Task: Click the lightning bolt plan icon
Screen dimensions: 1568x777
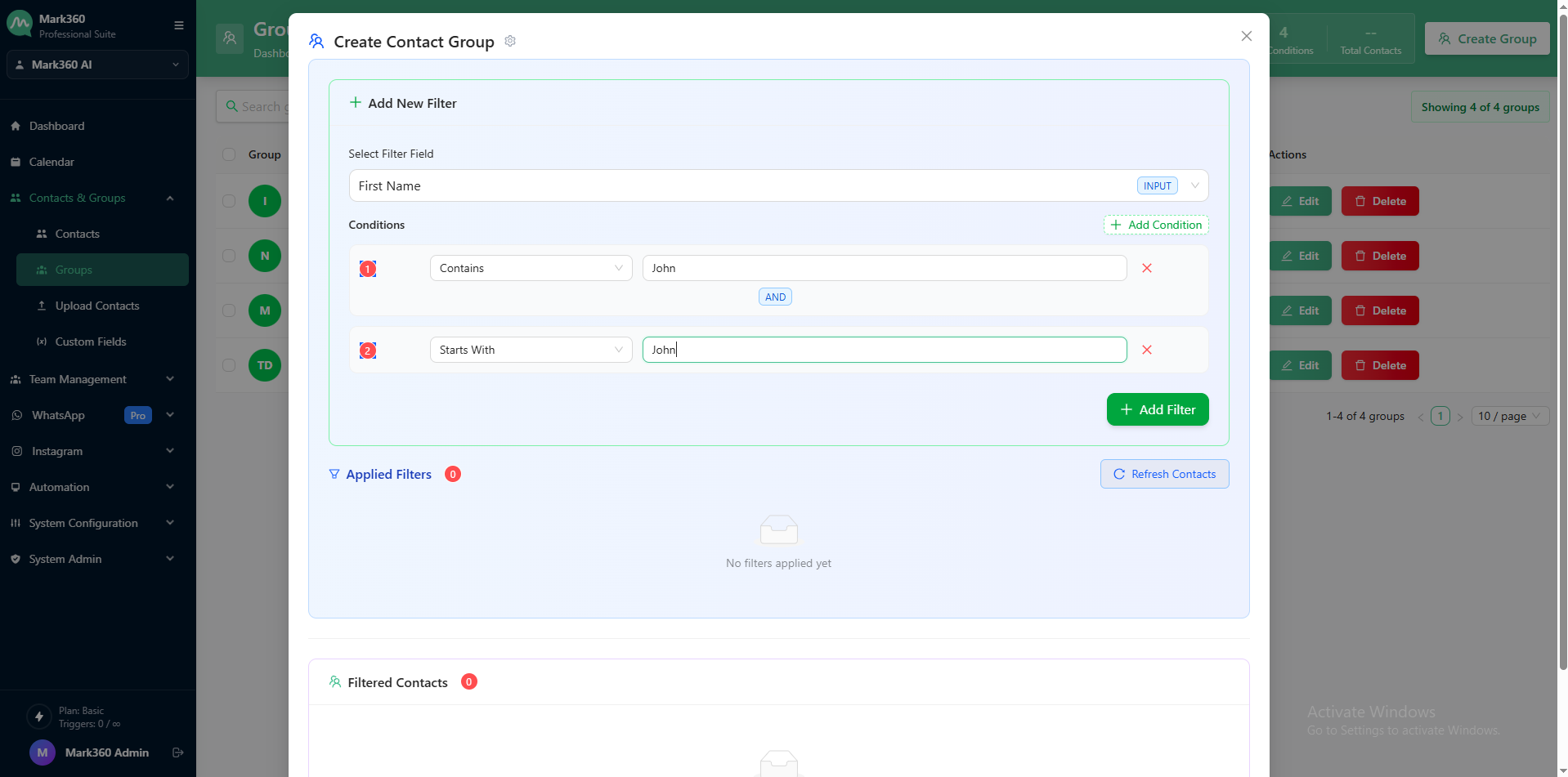Action: click(x=38, y=717)
